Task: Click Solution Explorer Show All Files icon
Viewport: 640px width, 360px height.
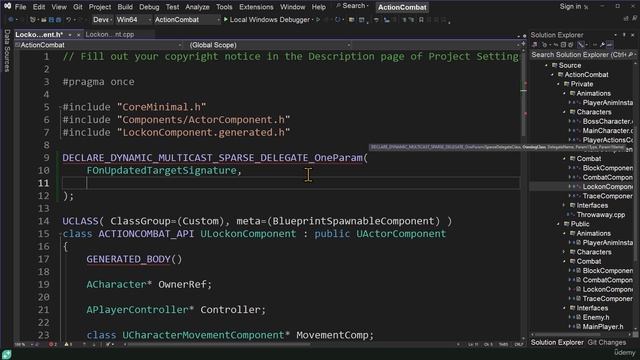Action: click(x=571, y=45)
